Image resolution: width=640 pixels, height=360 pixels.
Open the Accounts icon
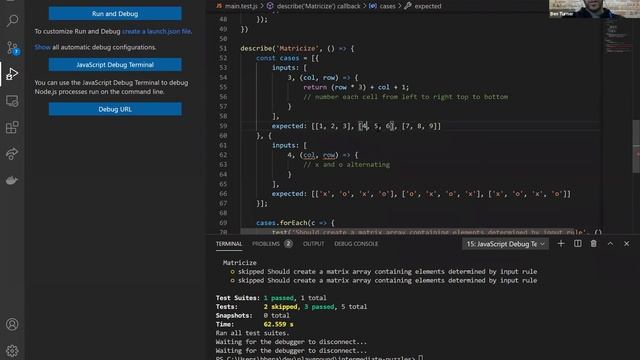click(12, 324)
